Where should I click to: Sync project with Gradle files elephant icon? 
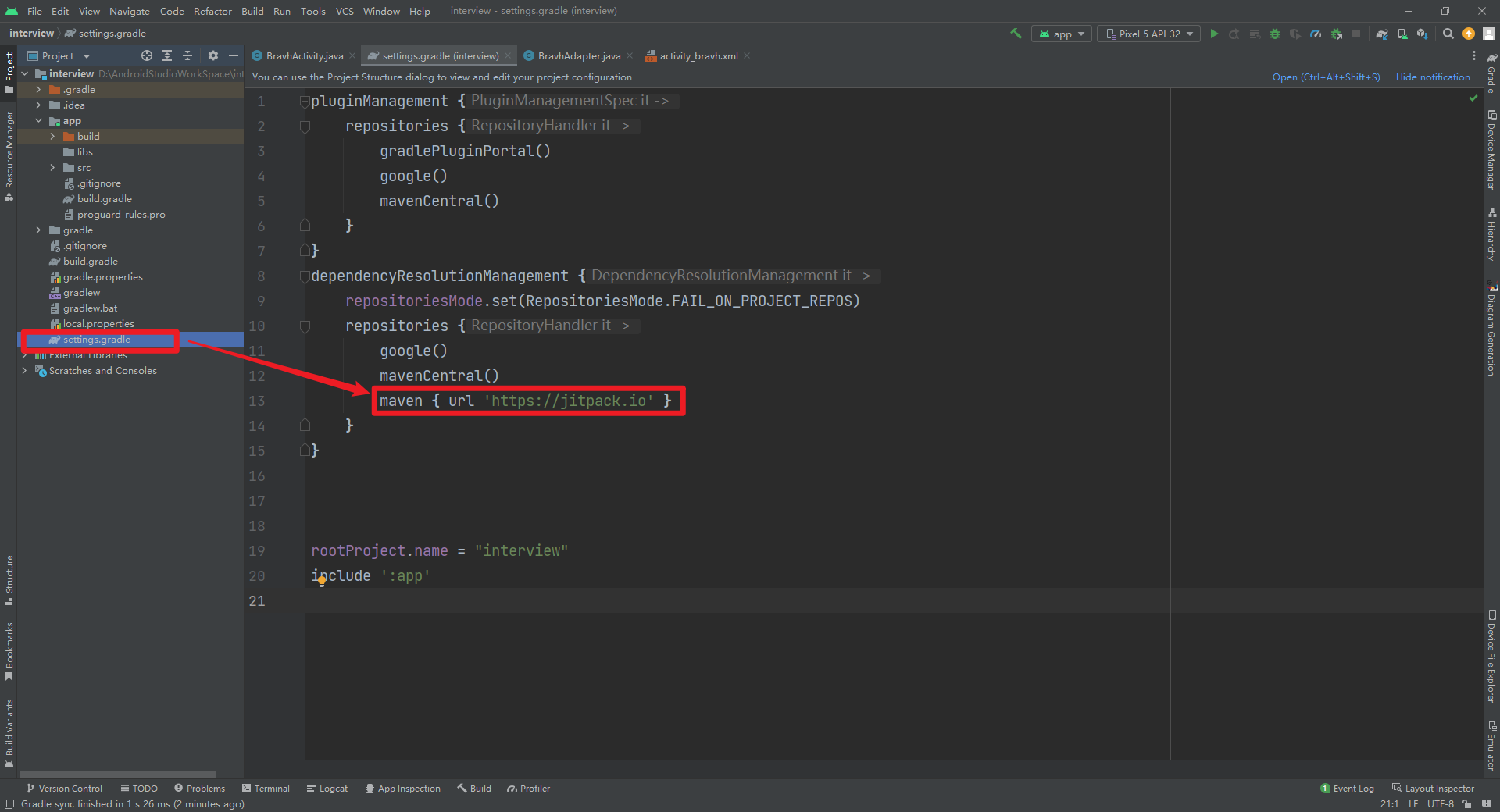(x=1382, y=34)
